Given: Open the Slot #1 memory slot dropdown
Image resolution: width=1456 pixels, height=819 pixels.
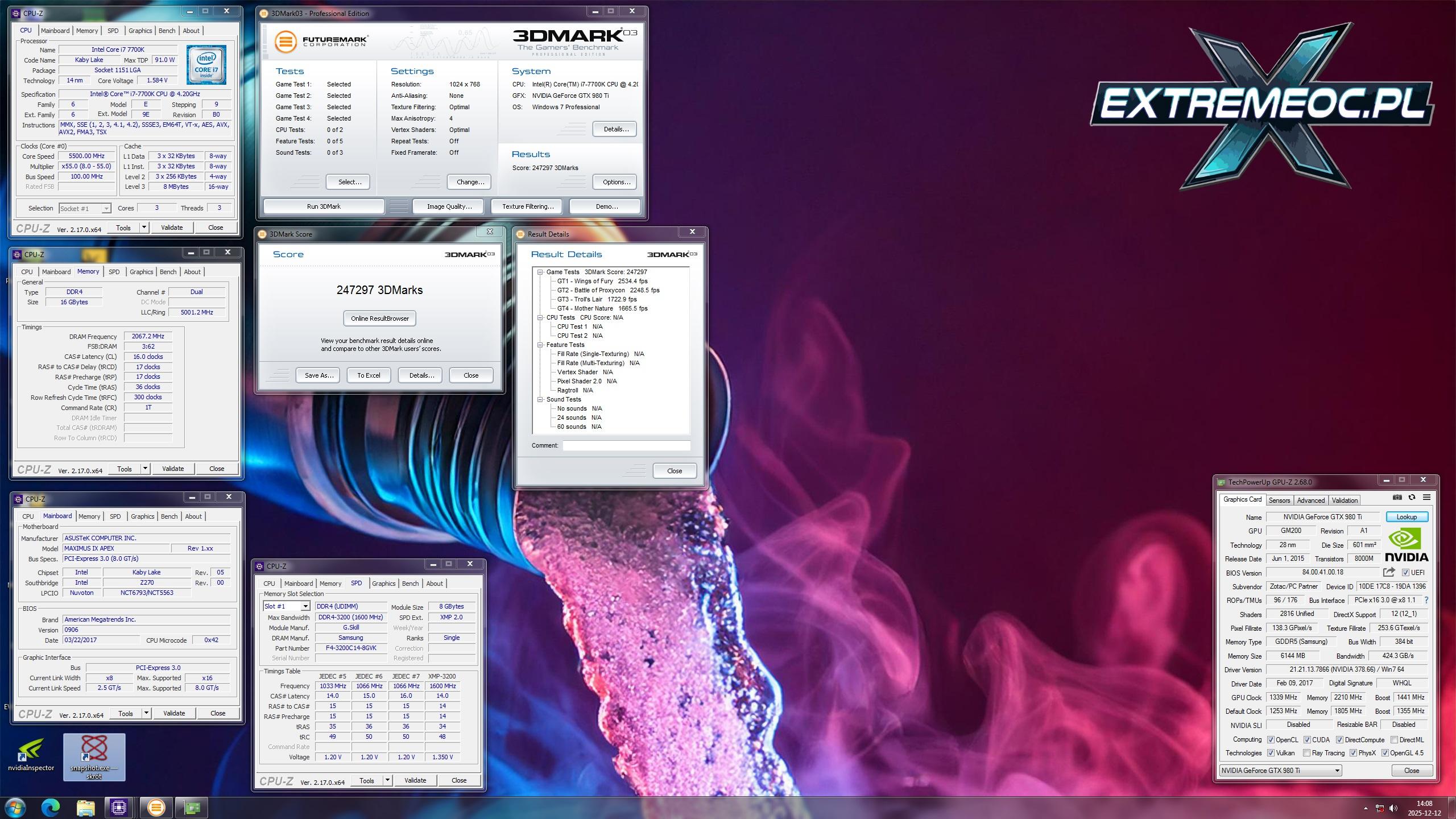Looking at the screenshot, I should (x=305, y=606).
